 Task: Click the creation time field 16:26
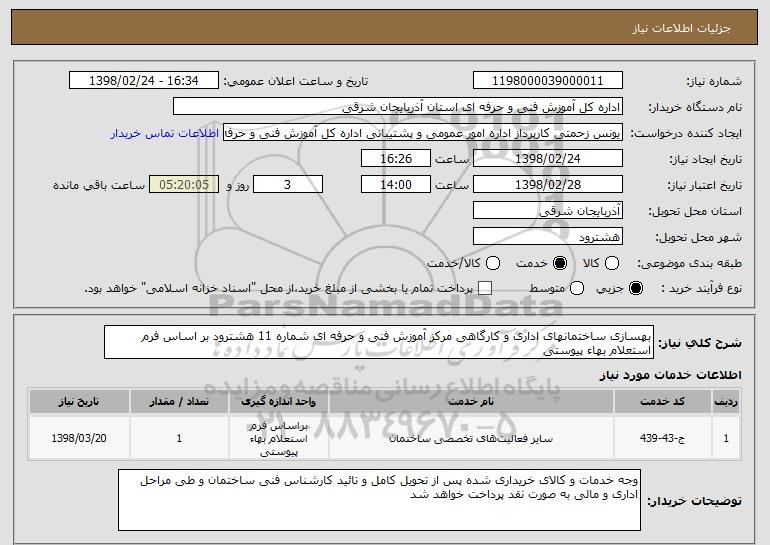point(396,159)
